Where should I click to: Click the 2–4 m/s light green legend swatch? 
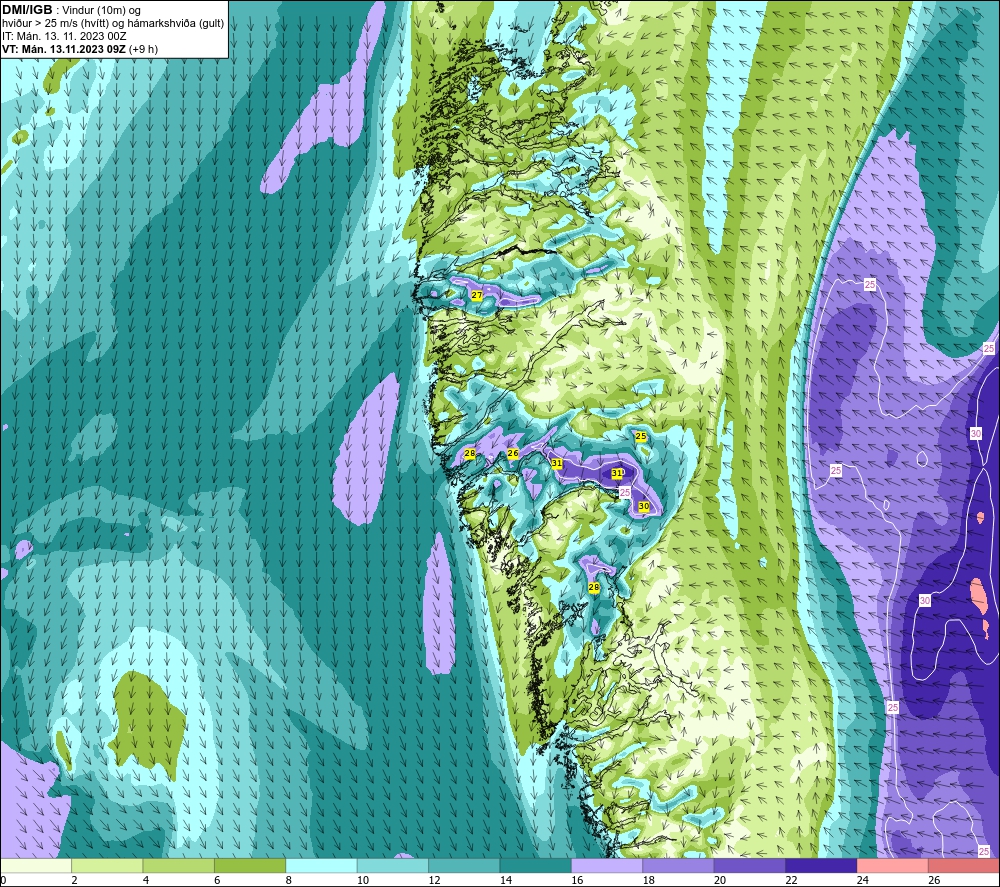(x=107, y=865)
